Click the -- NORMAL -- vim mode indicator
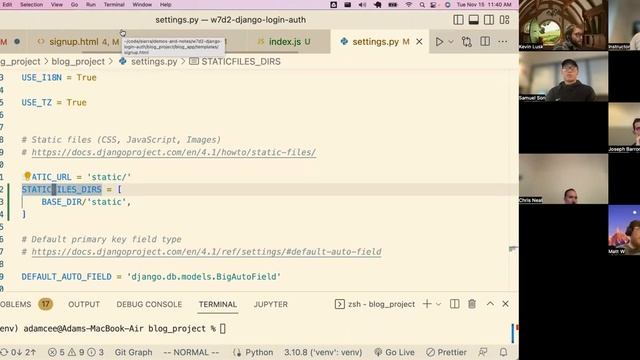 [191, 352]
